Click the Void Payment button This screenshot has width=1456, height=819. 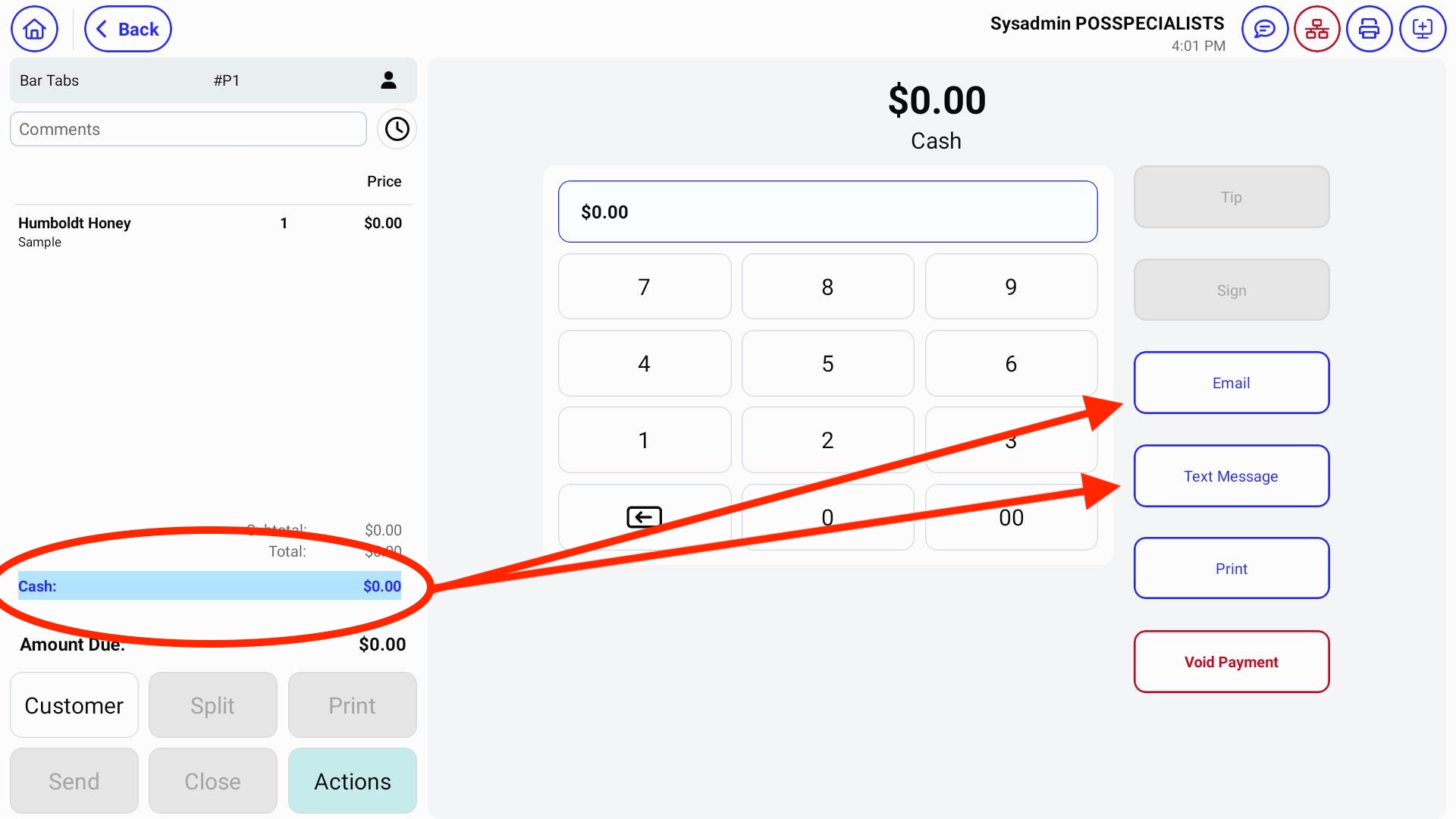tap(1231, 662)
